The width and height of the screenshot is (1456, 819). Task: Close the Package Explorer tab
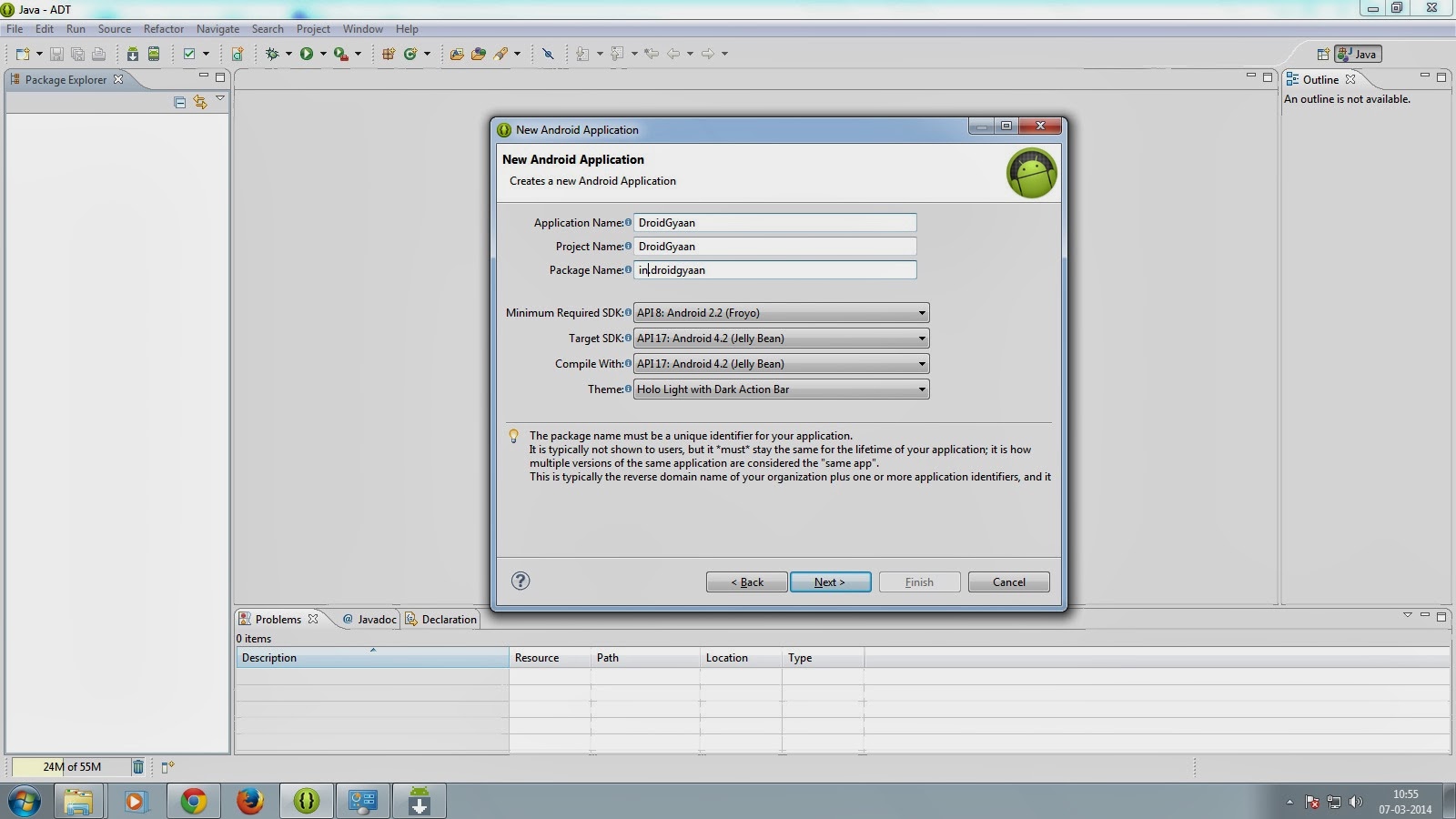pos(118,79)
